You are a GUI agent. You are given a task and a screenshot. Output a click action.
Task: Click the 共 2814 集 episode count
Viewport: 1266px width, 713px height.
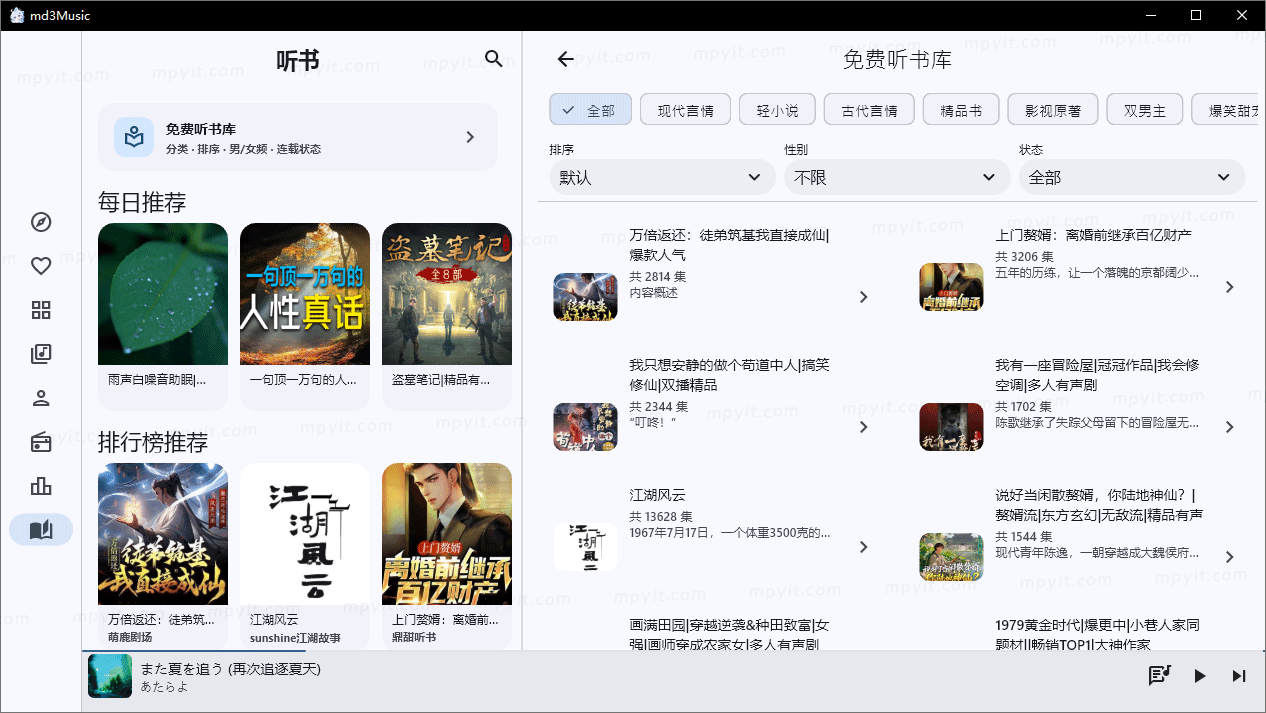click(657, 277)
